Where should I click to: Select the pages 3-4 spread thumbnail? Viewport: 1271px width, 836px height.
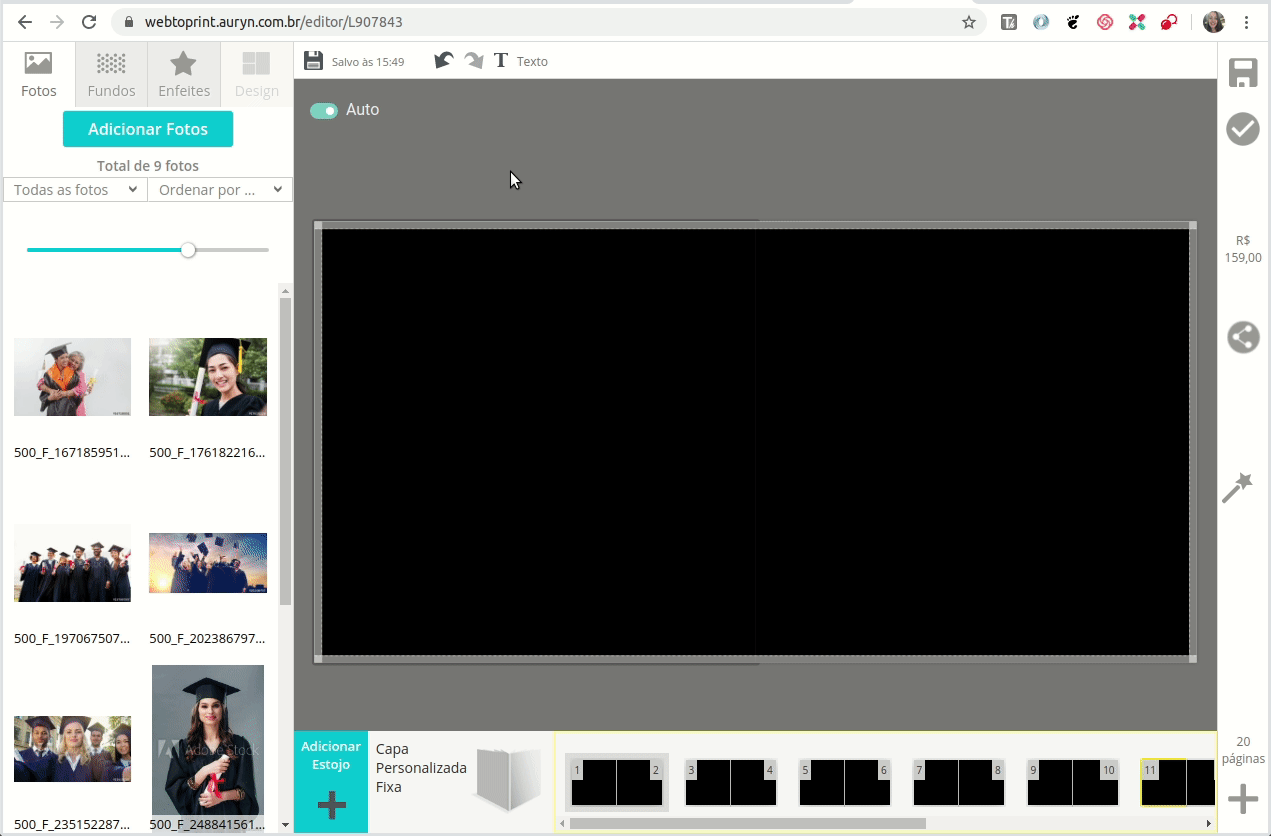pyautogui.click(x=731, y=782)
